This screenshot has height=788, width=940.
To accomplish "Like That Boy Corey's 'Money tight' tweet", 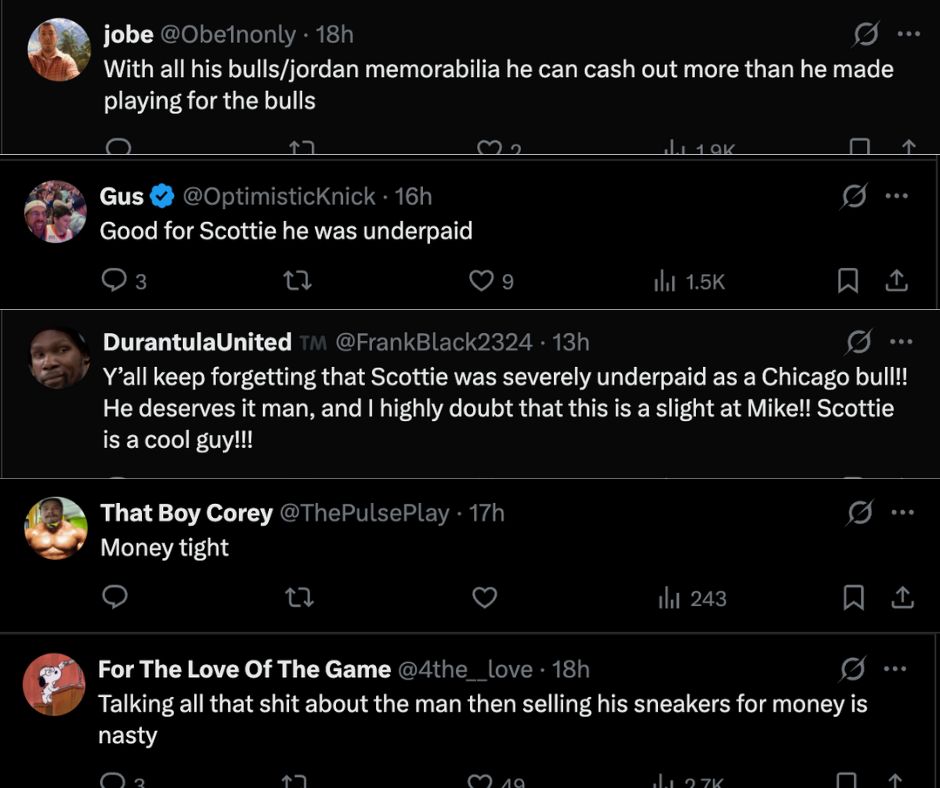I will 484,597.
